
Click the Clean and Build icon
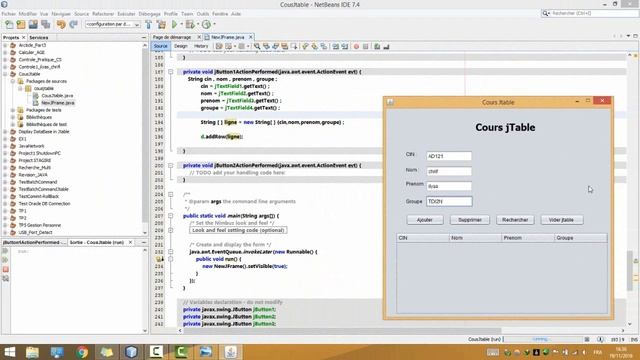point(161,24)
